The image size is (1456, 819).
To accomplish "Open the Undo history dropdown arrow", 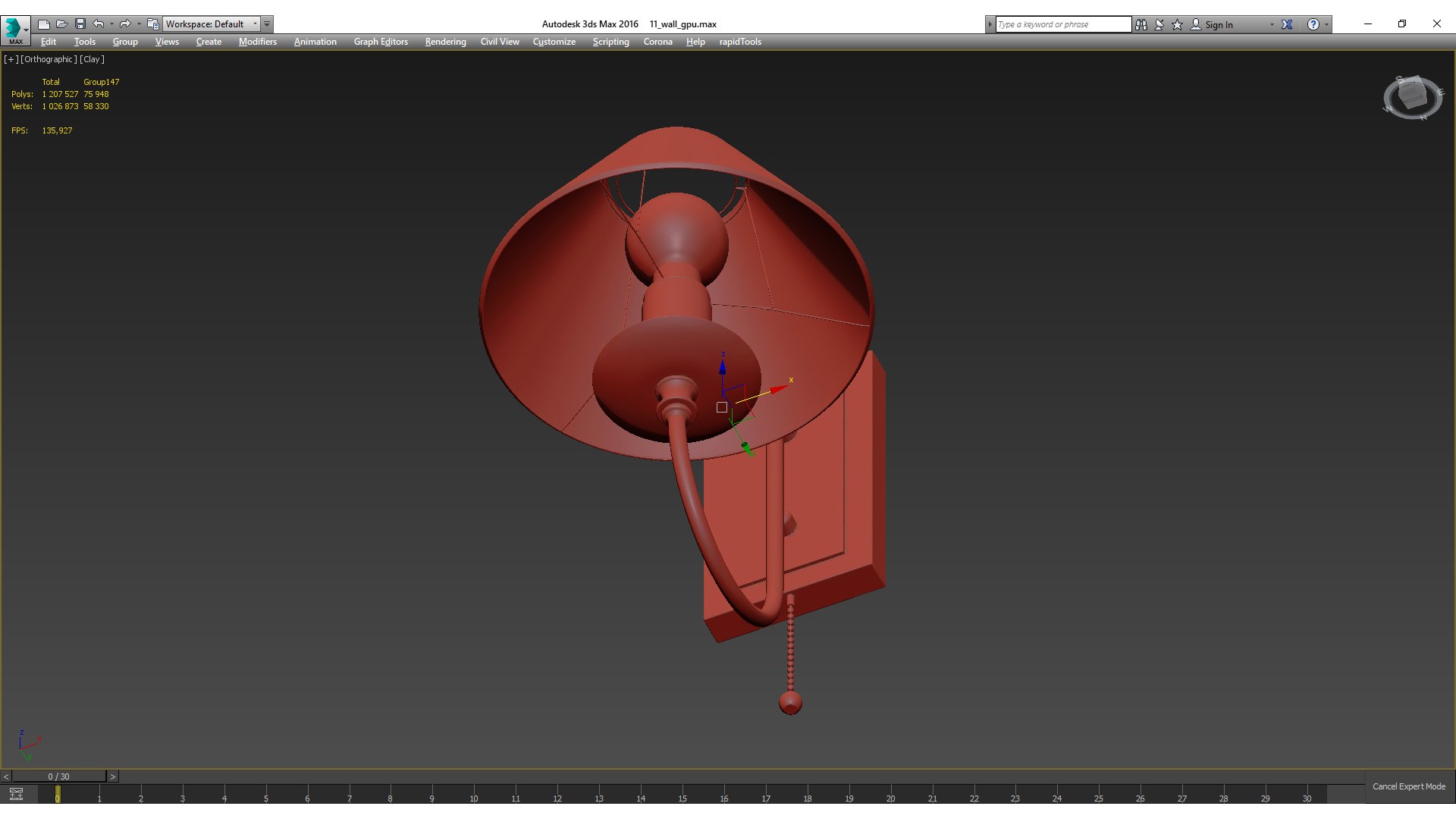I will coord(111,24).
